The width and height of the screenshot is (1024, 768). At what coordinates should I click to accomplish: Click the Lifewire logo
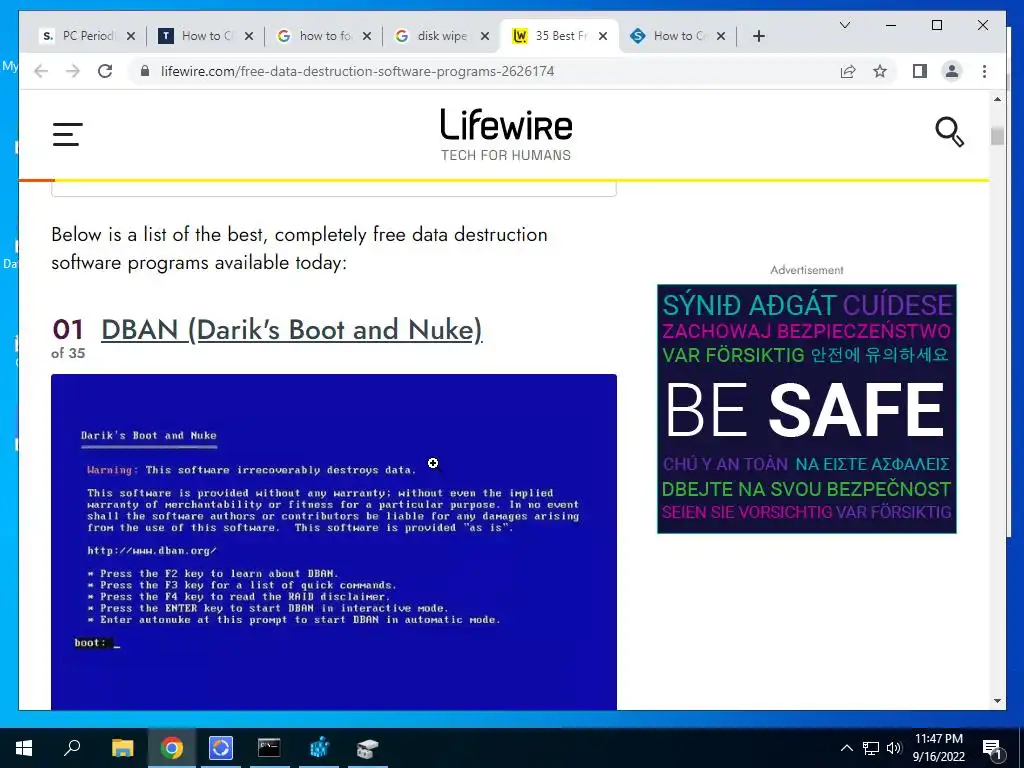[506, 135]
